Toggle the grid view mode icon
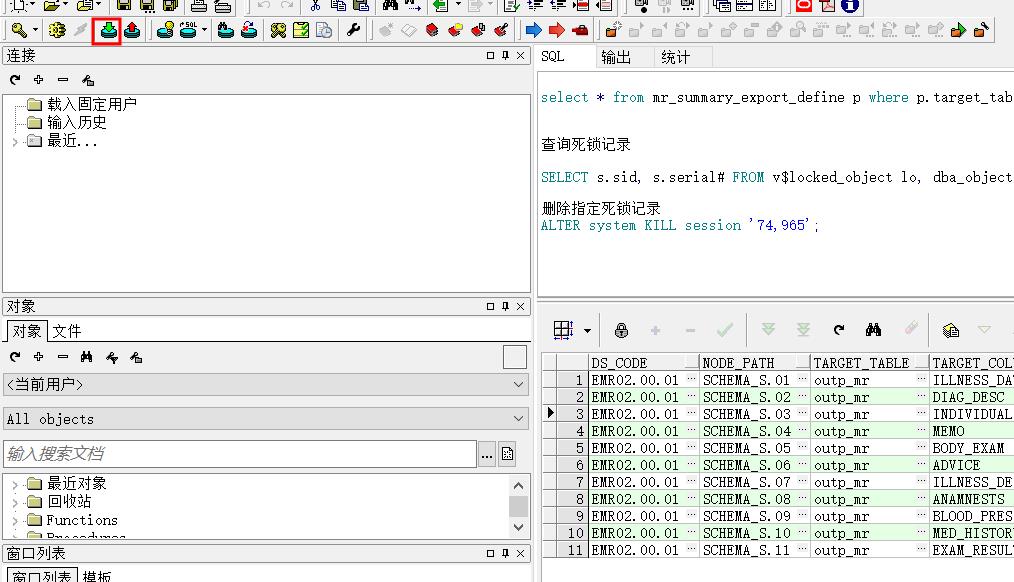 click(563, 330)
